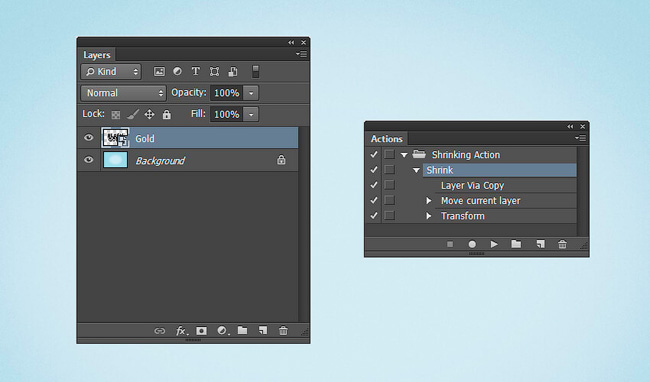Toggle dialog box for Layer Via Copy
This screenshot has width=650, height=382.
click(389, 185)
